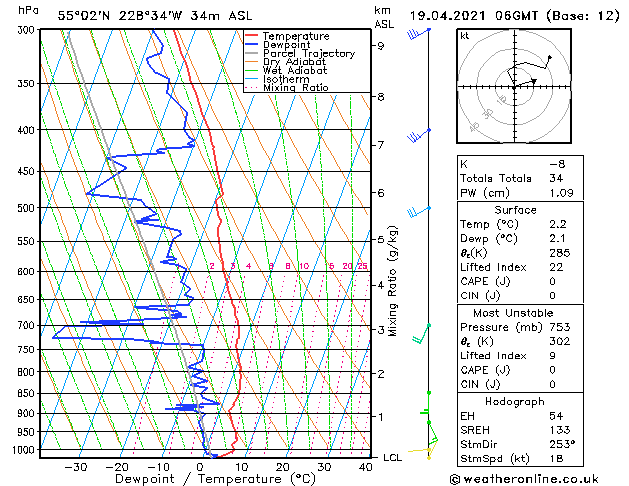Viewport: 629px width, 486px height.
Task: Click the blue Dewpoint line legend sample
Action: (251, 45)
